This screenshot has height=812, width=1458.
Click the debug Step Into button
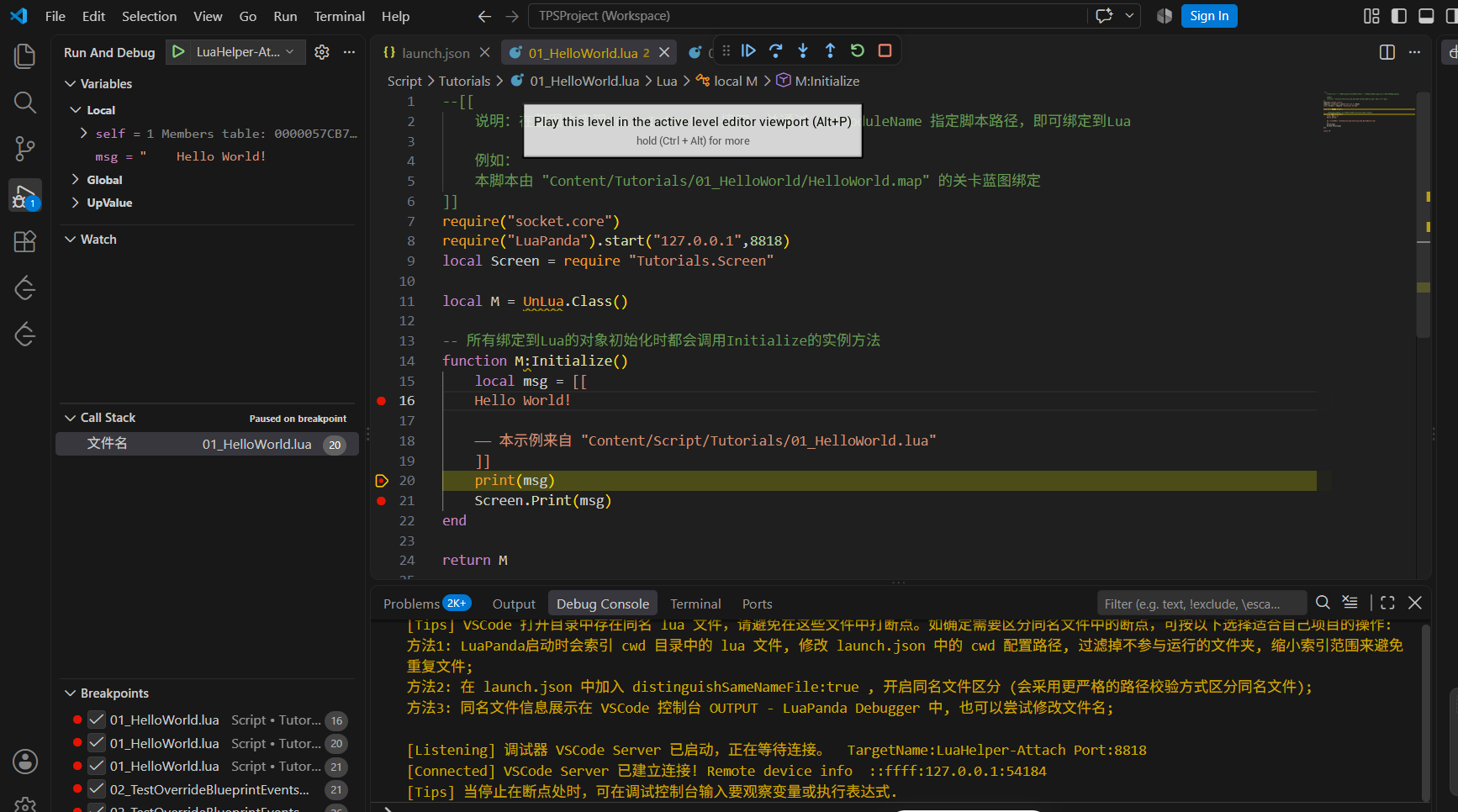(803, 50)
